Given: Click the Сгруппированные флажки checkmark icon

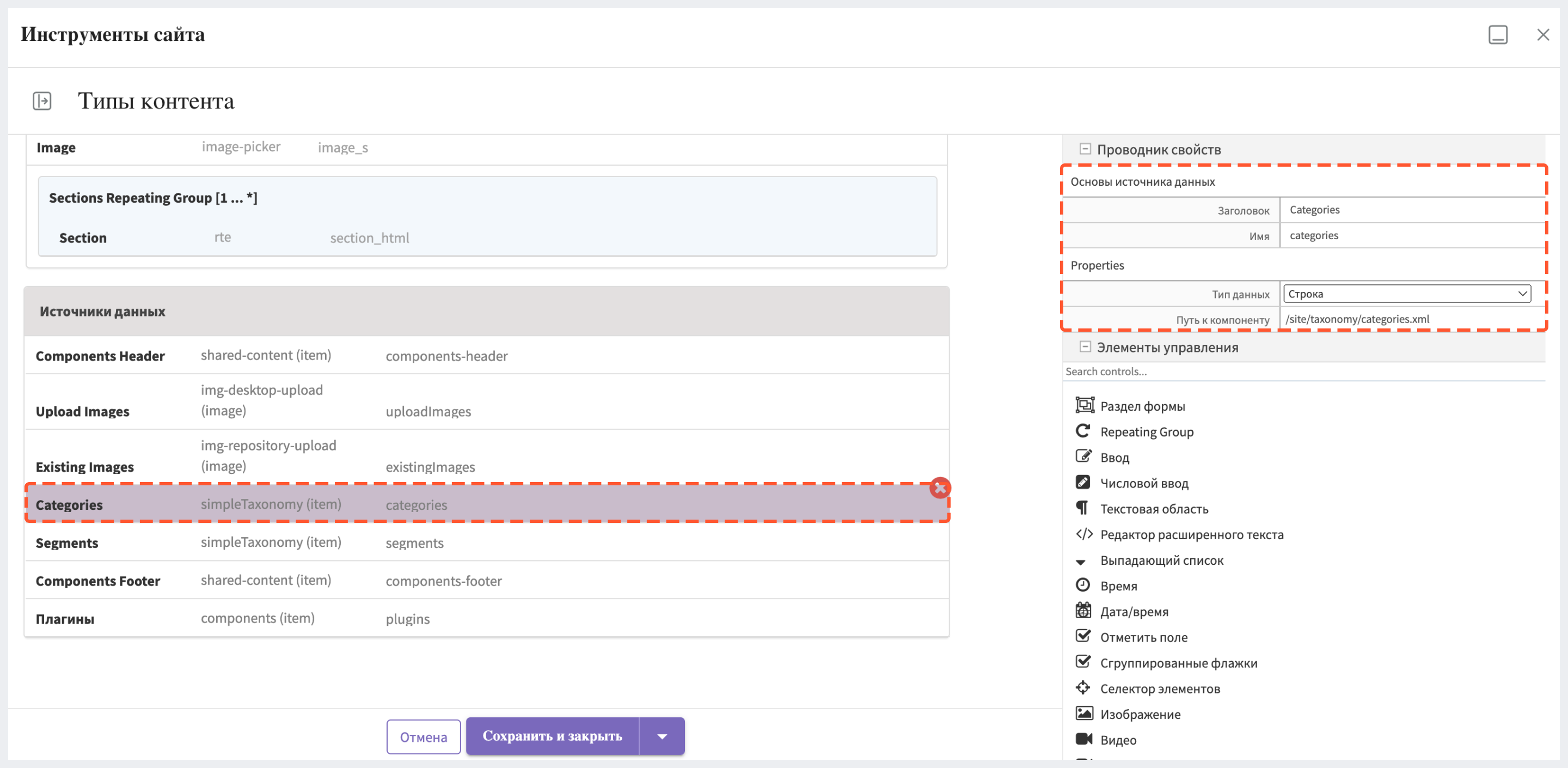Looking at the screenshot, I should 1083,662.
